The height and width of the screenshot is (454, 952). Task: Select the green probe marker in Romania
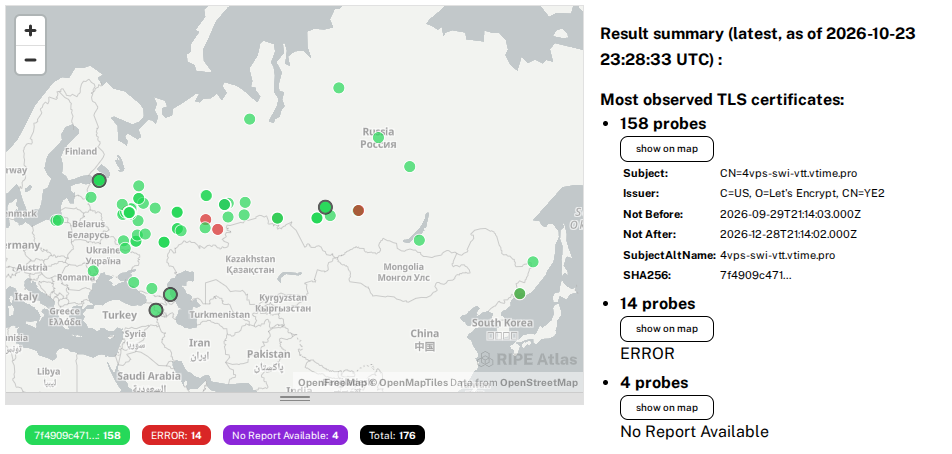point(93,271)
